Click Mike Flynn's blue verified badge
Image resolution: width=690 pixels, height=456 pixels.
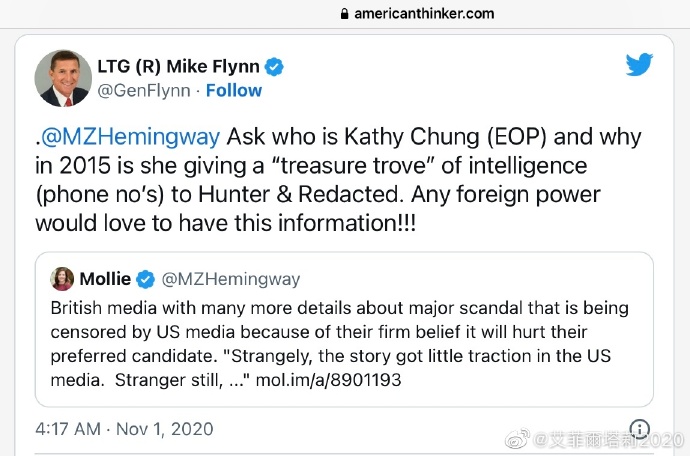[273, 67]
